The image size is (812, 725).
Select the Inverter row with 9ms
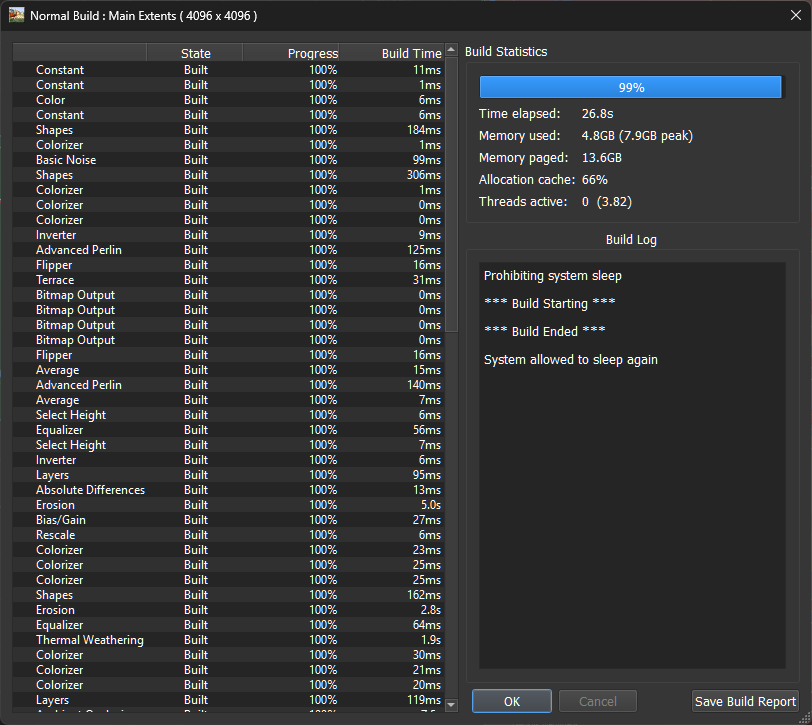[228, 235]
